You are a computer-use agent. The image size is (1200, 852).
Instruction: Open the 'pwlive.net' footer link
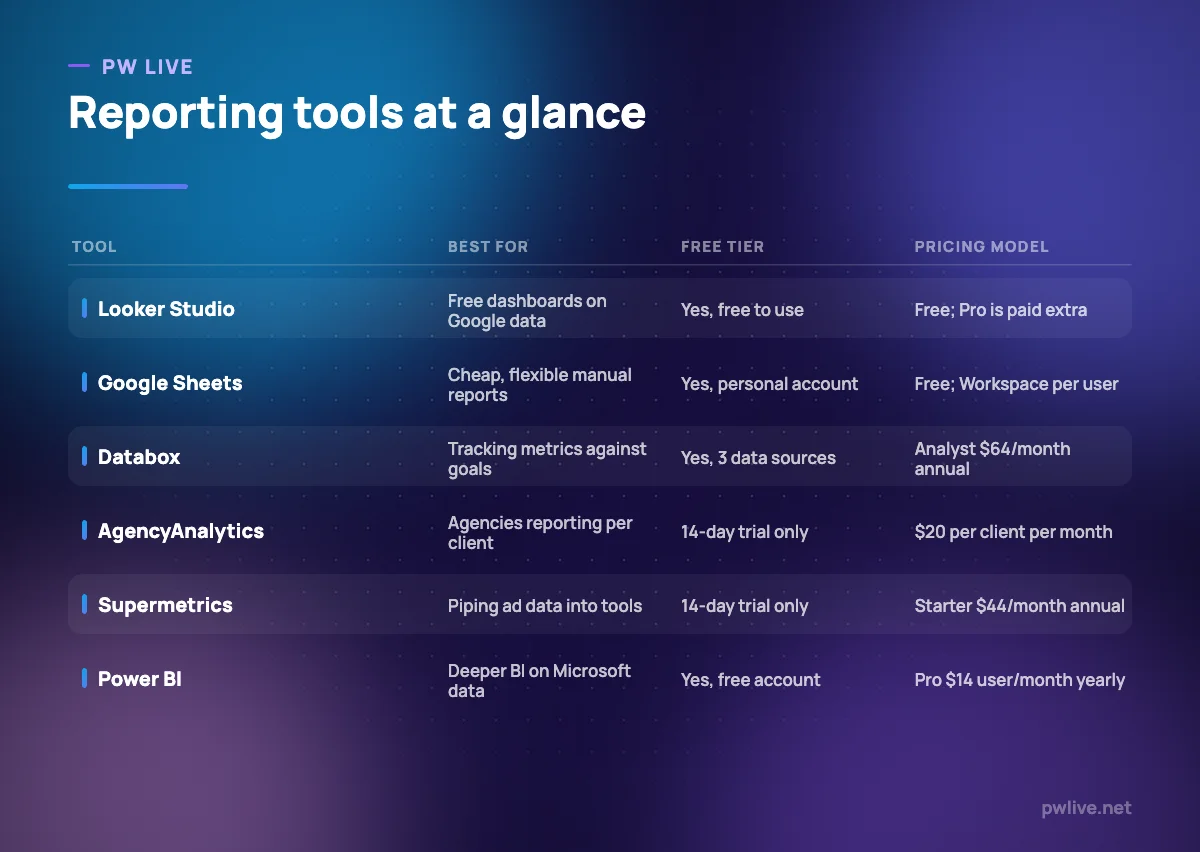point(1085,807)
